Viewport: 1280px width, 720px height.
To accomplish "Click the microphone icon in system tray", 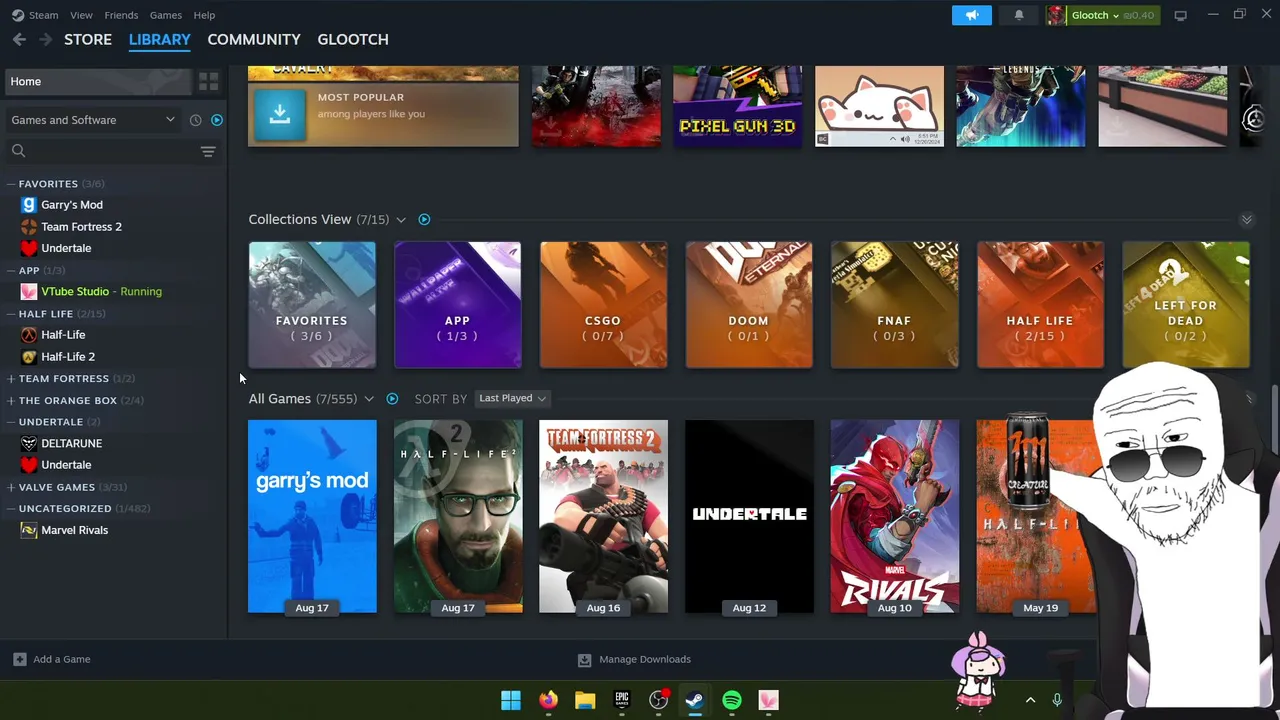I will 1057,700.
